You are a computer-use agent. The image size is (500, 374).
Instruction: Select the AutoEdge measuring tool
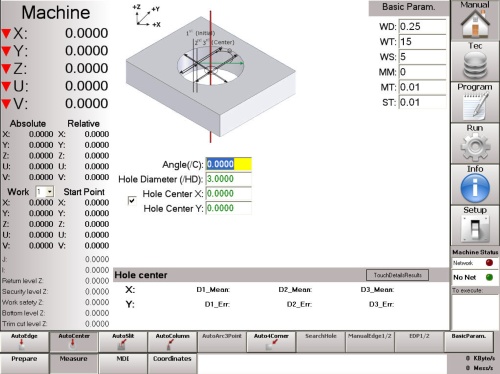(24, 342)
